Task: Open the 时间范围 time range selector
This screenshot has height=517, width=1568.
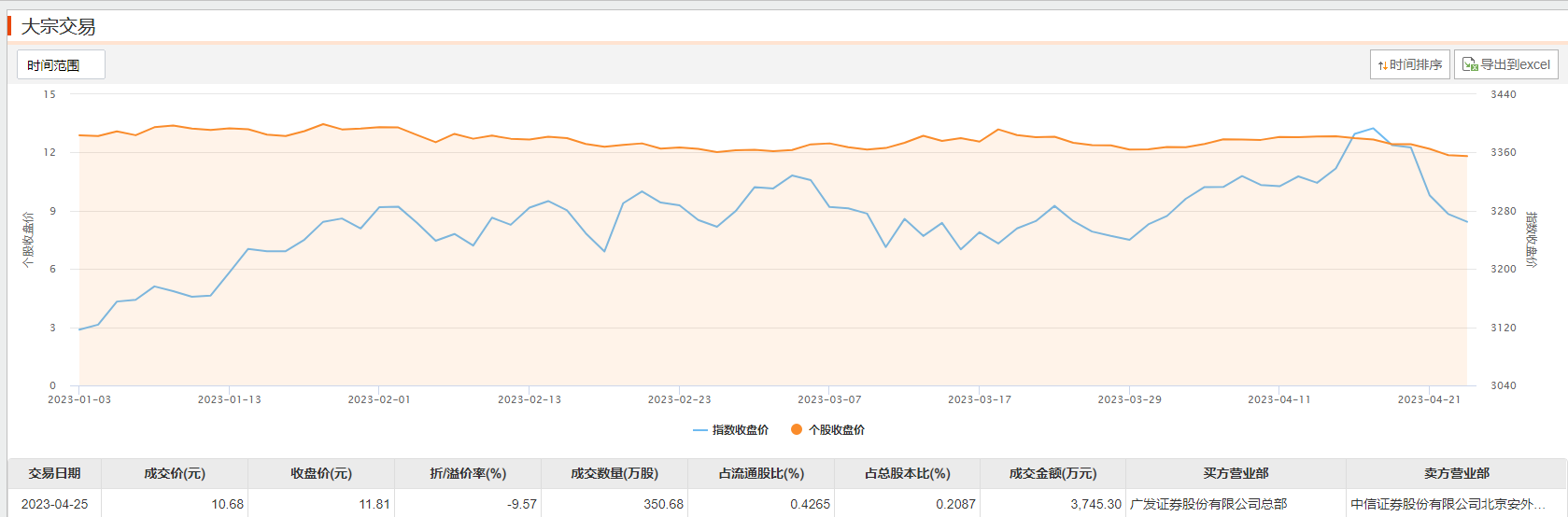Action: coord(61,64)
